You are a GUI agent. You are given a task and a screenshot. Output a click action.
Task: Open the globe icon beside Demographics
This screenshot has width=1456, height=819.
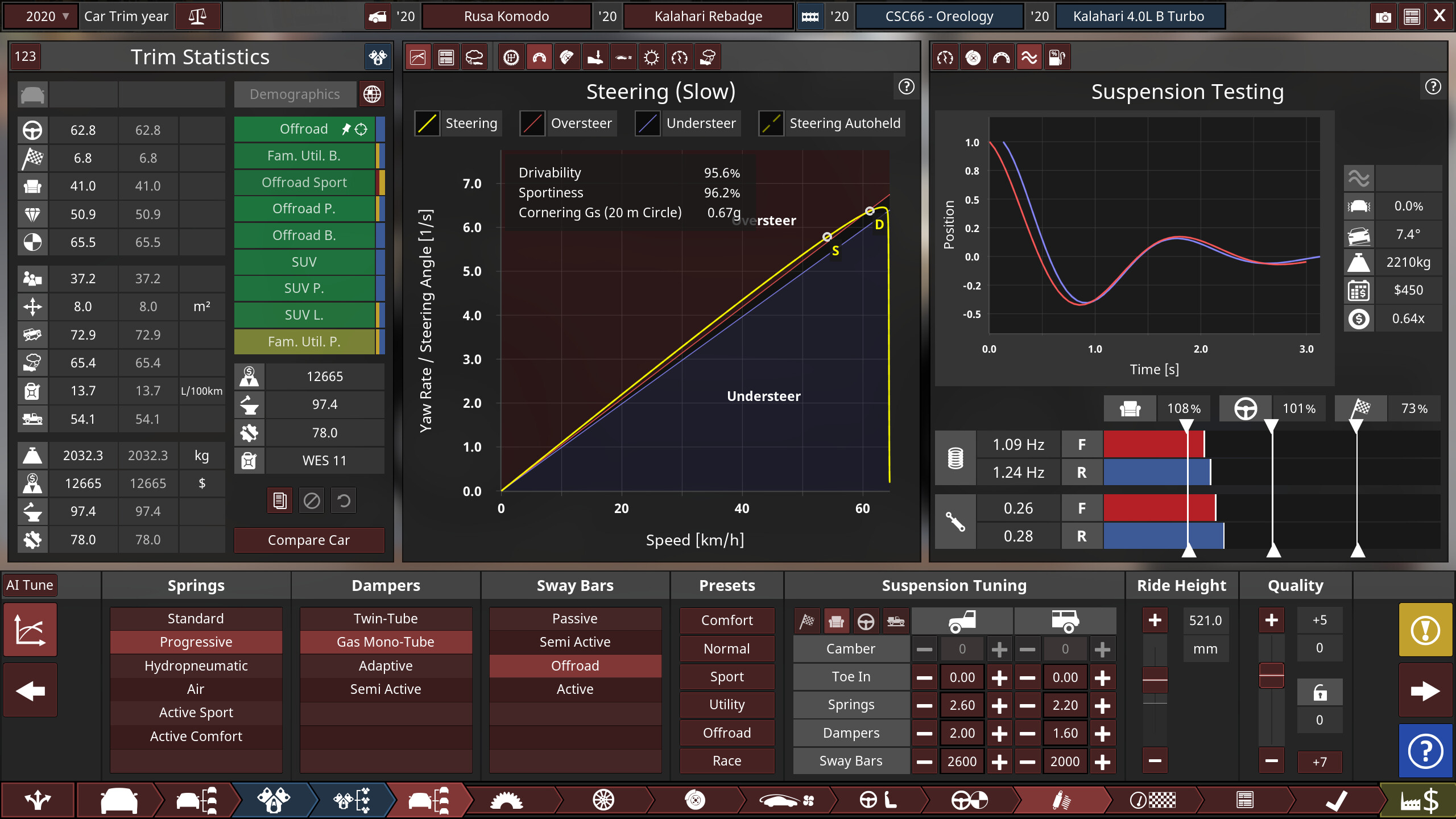pyautogui.click(x=373, y=94)
